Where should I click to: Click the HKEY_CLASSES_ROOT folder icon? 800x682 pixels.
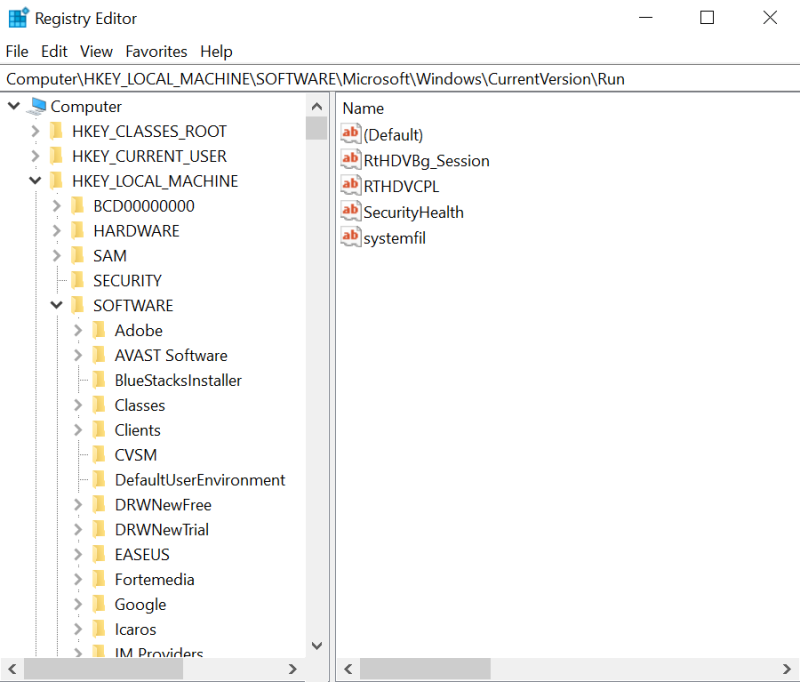[x=56, y=131]
